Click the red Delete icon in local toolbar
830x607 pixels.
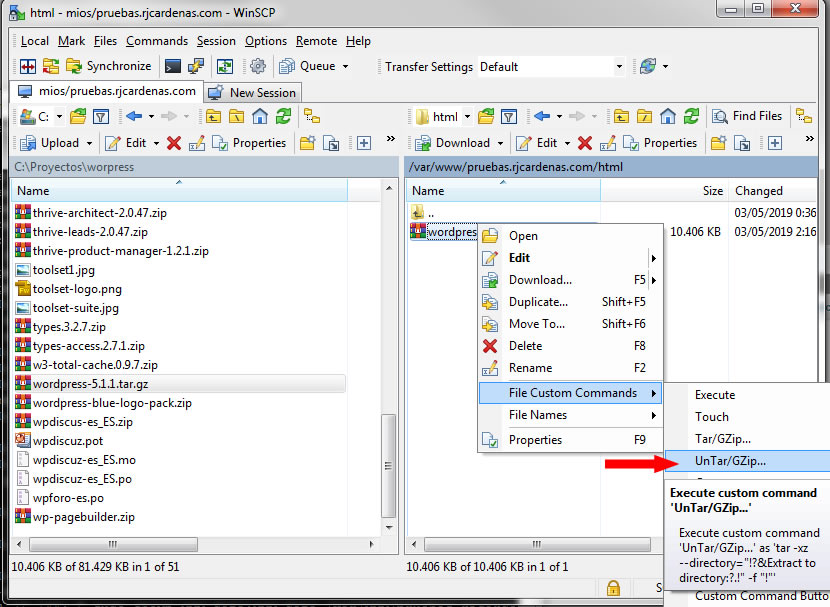pos(174,143)
